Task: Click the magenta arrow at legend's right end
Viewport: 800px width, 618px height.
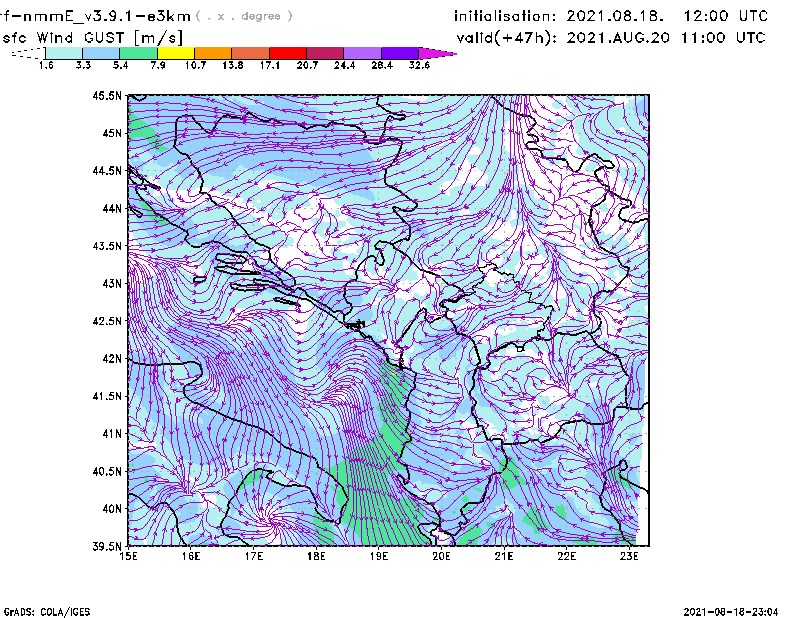Action: point(438,53)
